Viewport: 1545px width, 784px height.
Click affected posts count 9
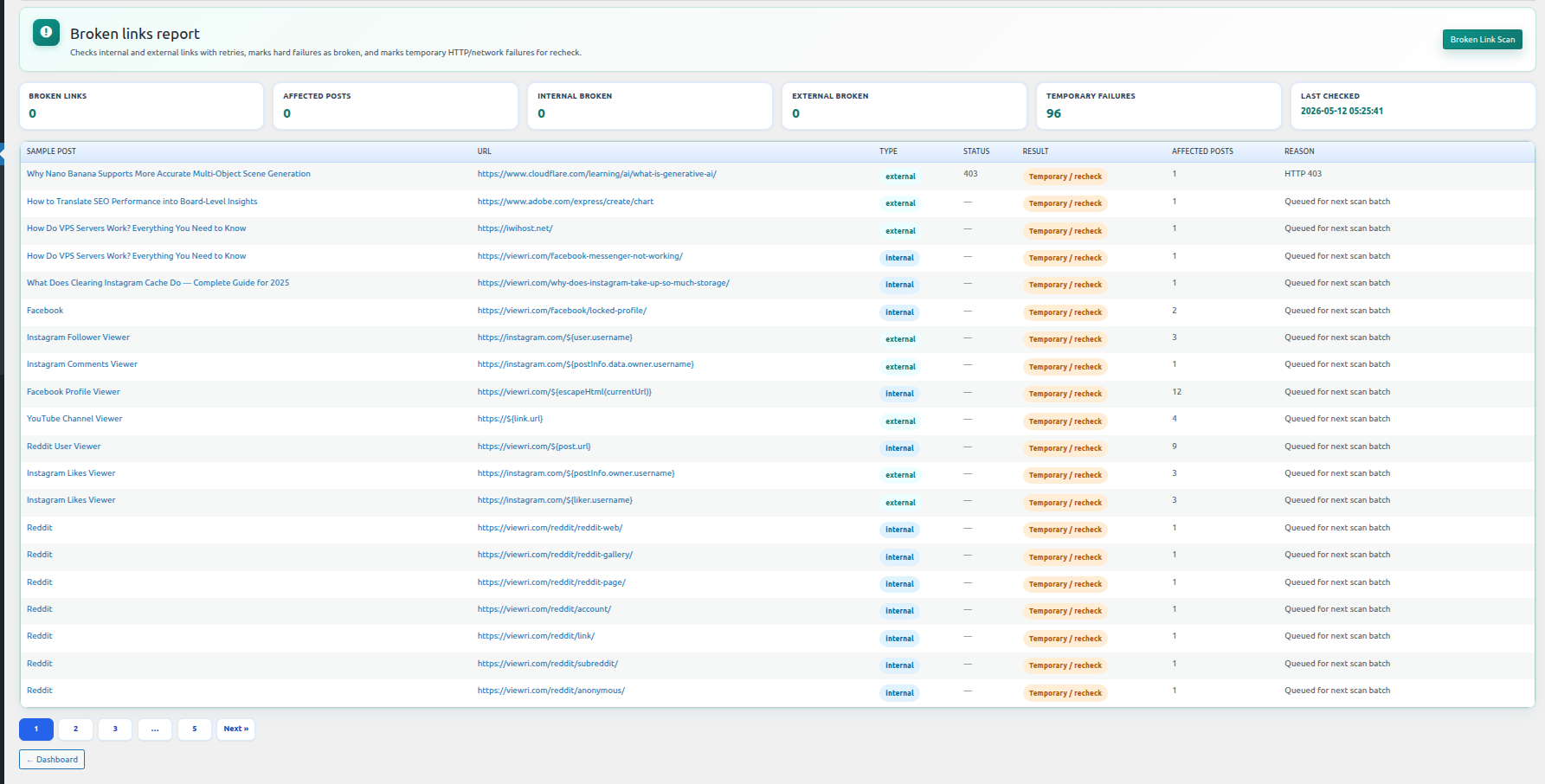1175,447
